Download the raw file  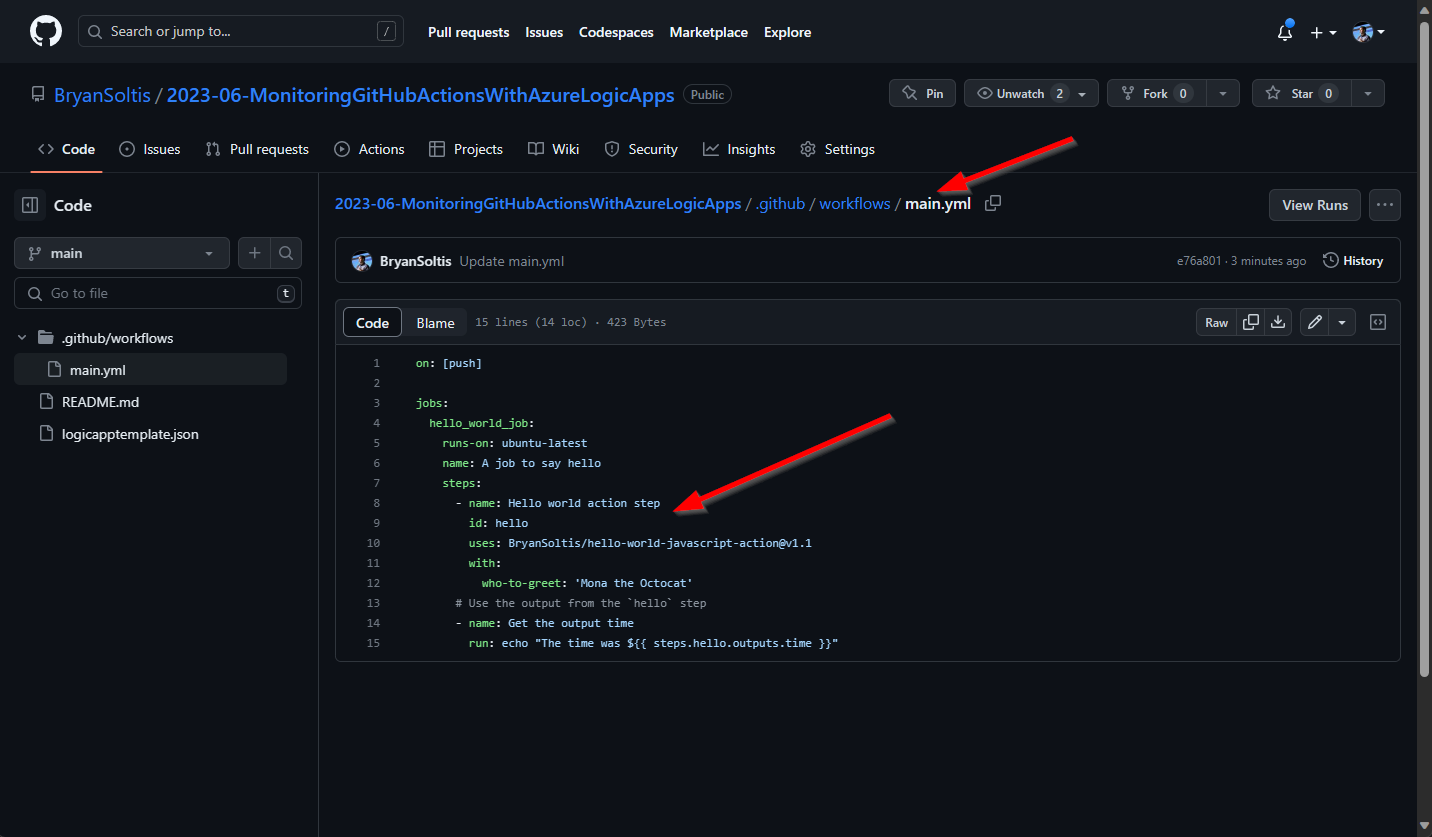pos(1277,322)
